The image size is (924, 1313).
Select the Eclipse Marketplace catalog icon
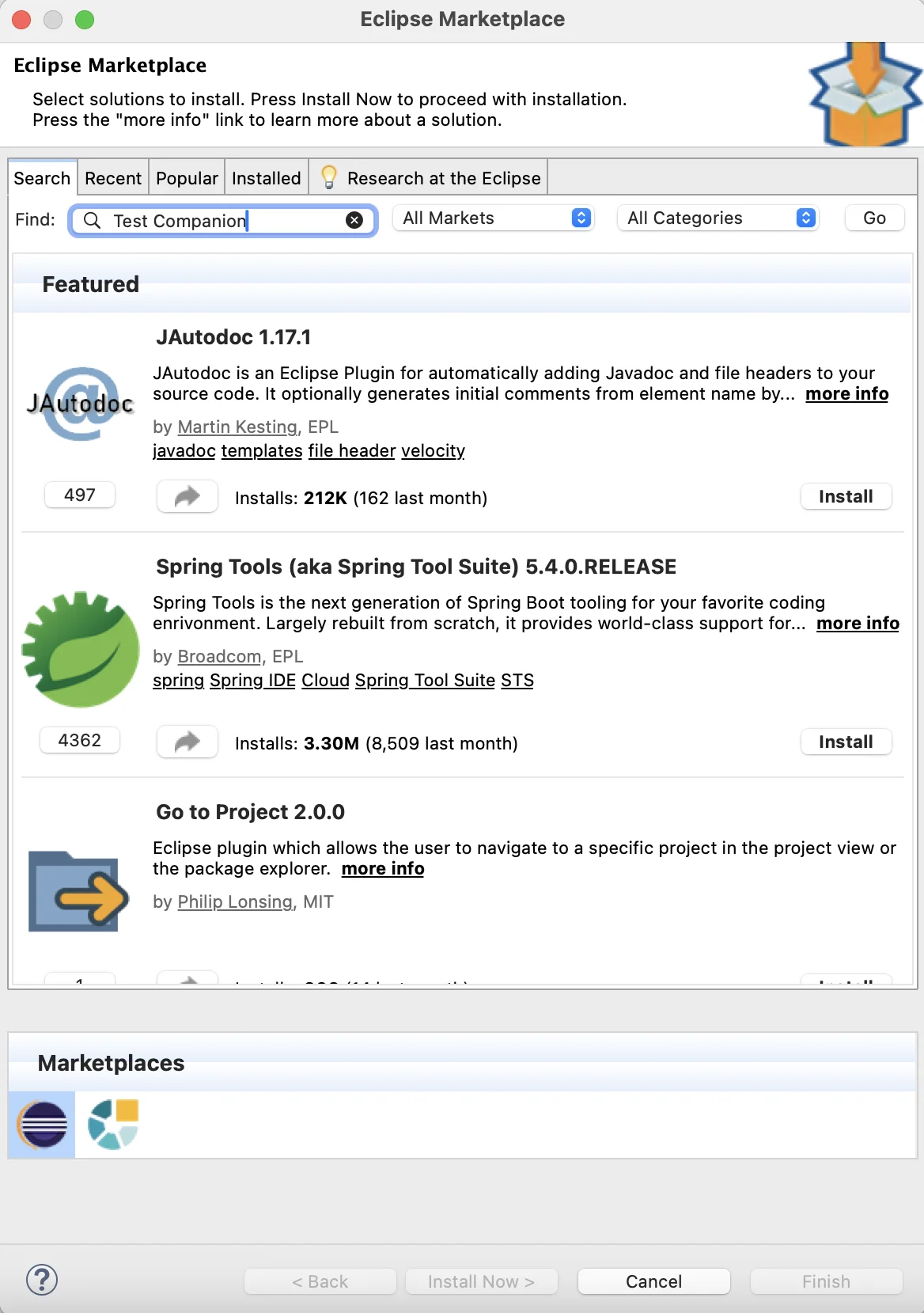(42, 1125)
